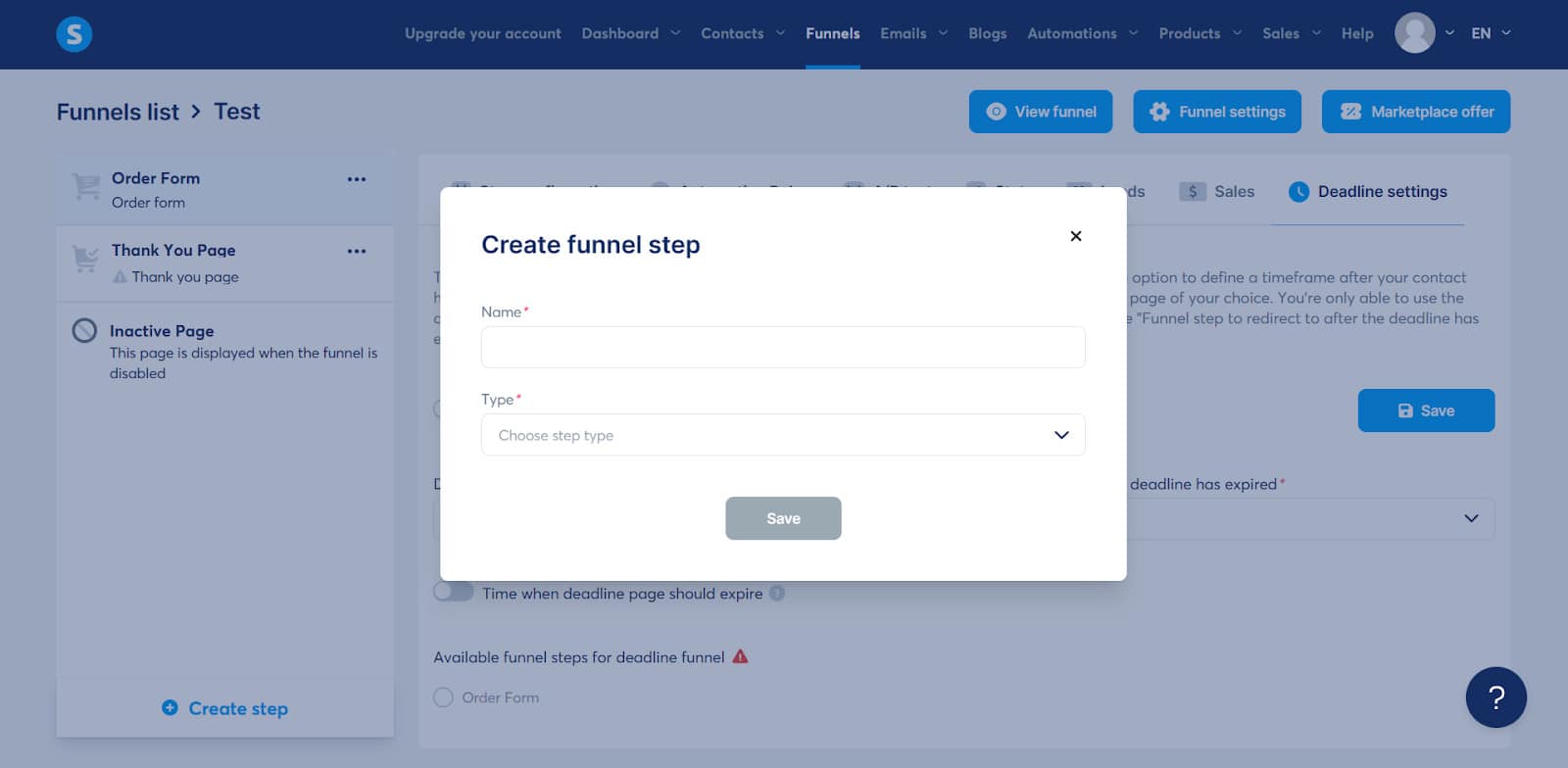Close the Create funnel step dialog

1075,236
